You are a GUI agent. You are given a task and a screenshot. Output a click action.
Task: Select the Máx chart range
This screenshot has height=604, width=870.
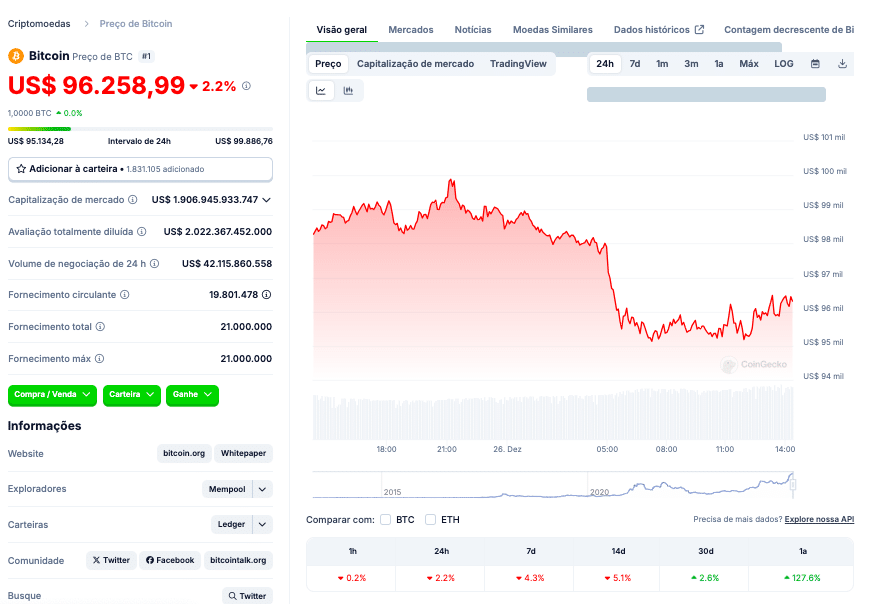(x=748, y=64)
